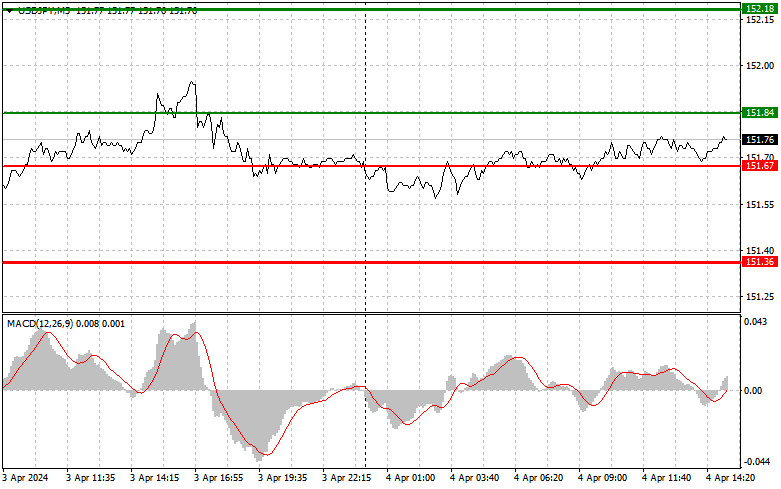The image size is (781, 489).
Task: Click the 4 Apr 14:20 time label
Action: pos(730,478)
